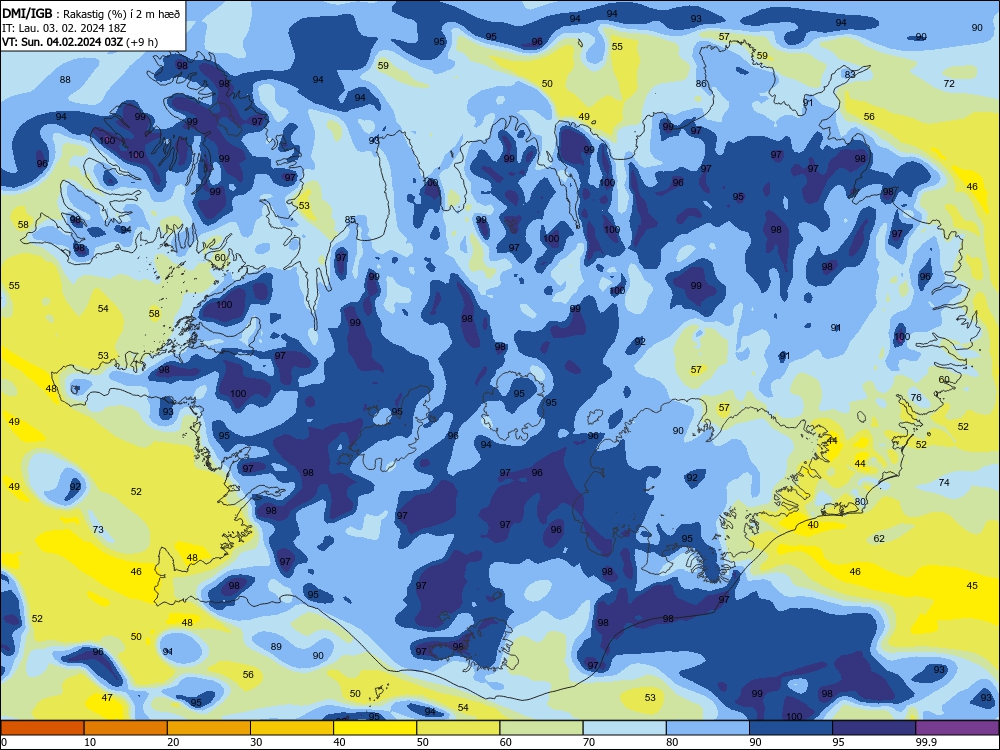Click the 'IT: Lau. 03. 02. 2024 18Z' line
Viewport: 1000px width, 750px height.
coord(65,28)
